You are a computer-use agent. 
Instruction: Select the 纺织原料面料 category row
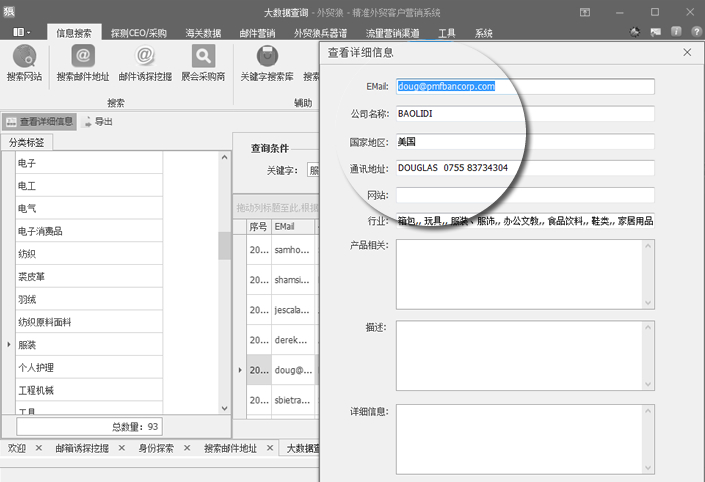point(45,322)
